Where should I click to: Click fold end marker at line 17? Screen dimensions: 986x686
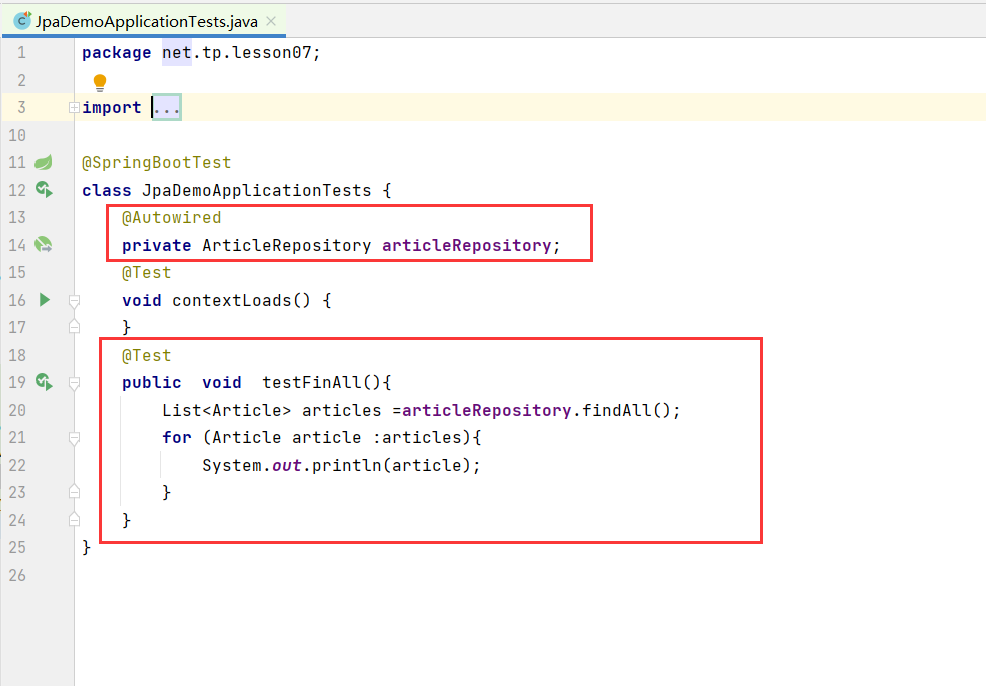pos(74,327)
